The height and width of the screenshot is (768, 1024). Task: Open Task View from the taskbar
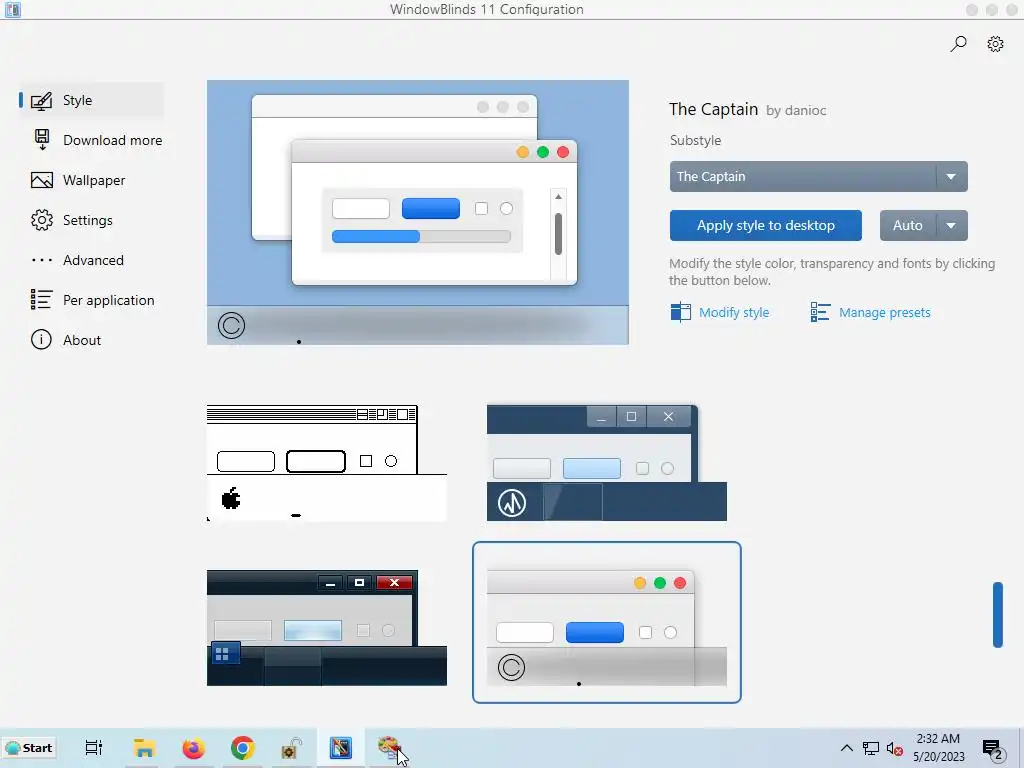94,748
